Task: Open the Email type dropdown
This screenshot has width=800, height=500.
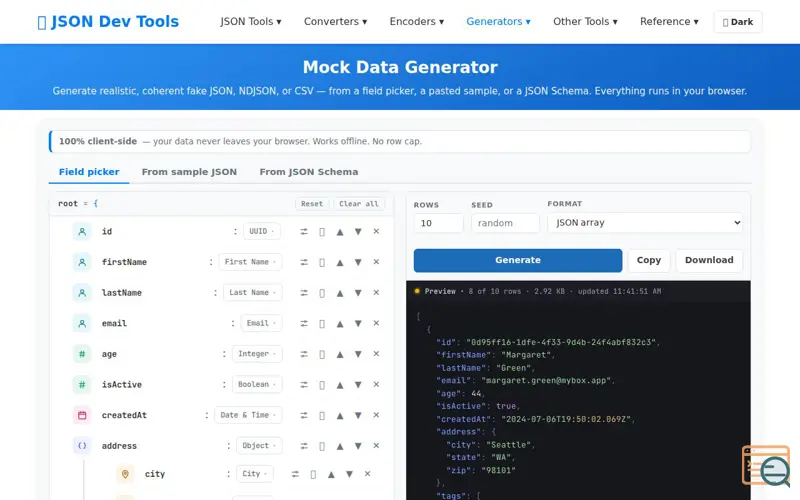Action: pyautogui.click(x=261, y=323)
